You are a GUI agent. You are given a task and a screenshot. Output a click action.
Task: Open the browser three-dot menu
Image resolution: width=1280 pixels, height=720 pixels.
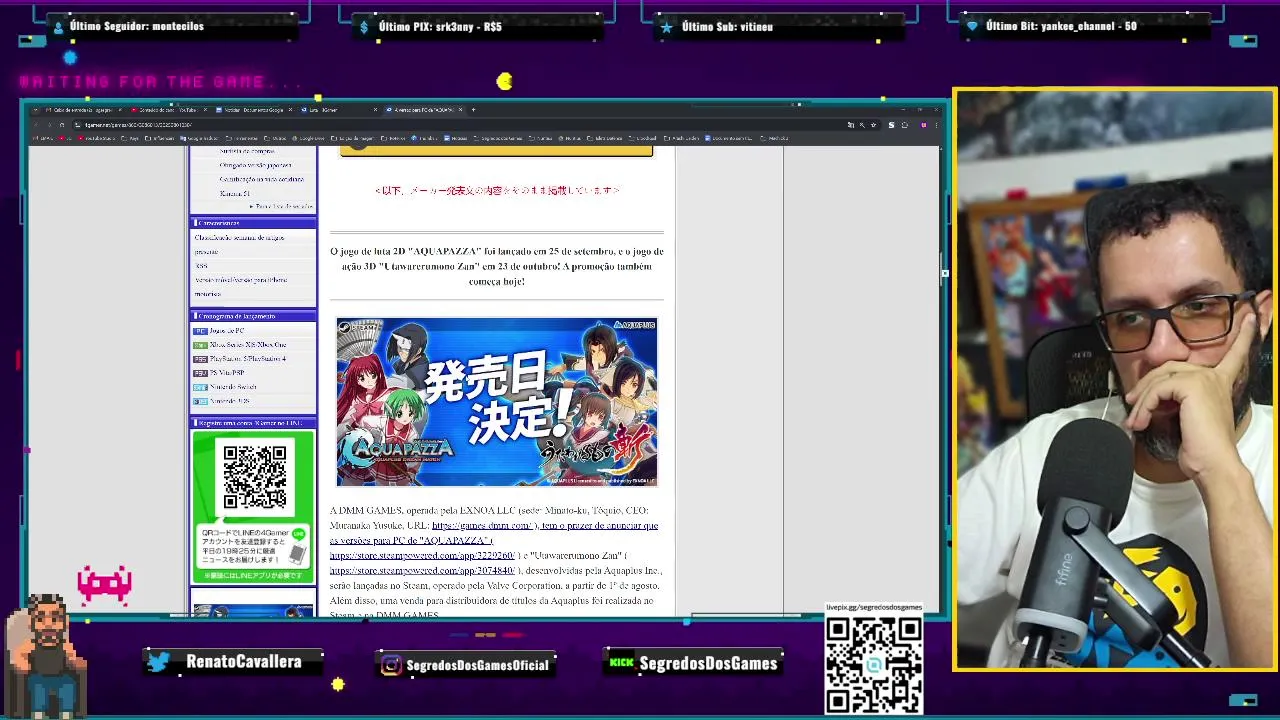click(937, 125)
